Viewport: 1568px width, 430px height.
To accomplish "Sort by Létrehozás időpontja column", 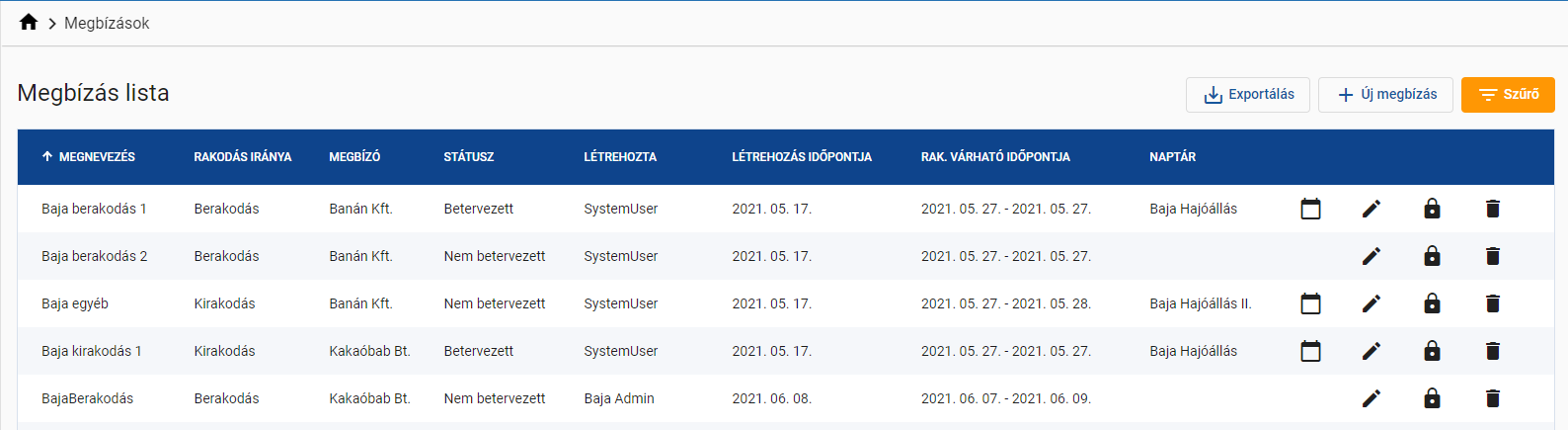I will click(801, 157).
